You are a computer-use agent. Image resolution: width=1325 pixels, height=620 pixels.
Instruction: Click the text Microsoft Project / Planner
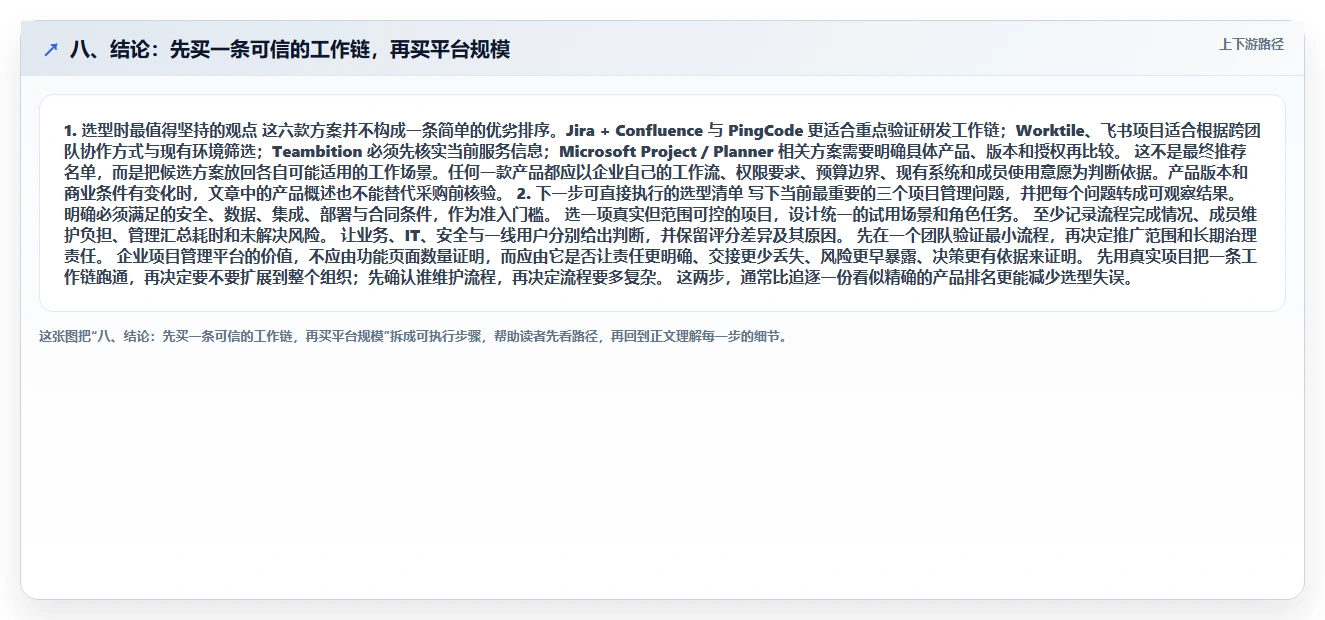666,152
